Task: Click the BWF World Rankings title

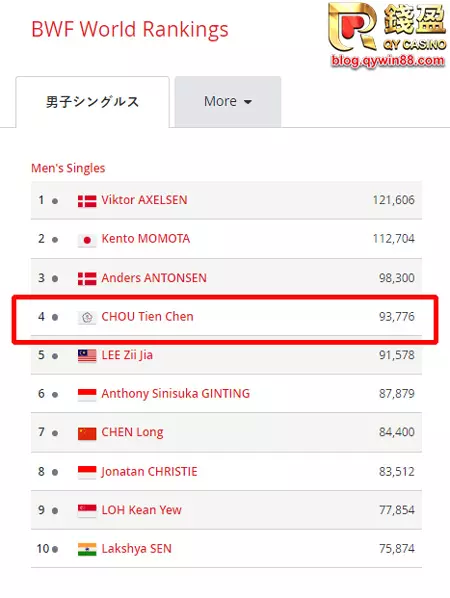Action: point(130,29)
